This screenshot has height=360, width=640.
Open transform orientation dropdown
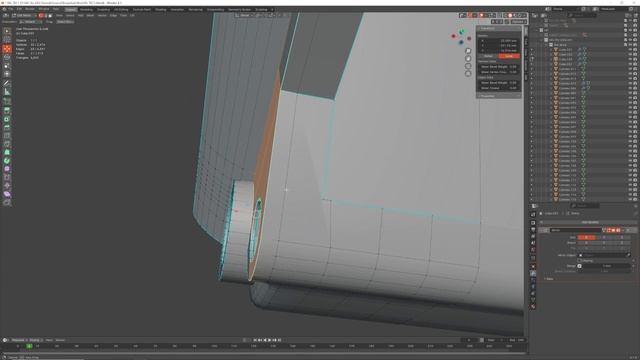[30, 22]
